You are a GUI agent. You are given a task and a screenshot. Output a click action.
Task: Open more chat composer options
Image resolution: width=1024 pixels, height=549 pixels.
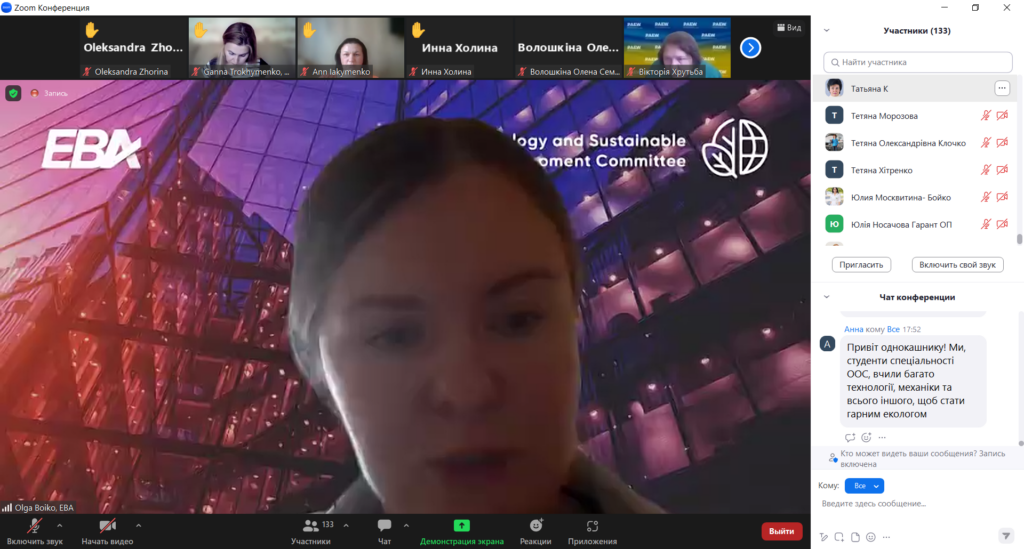click(886, 537)
